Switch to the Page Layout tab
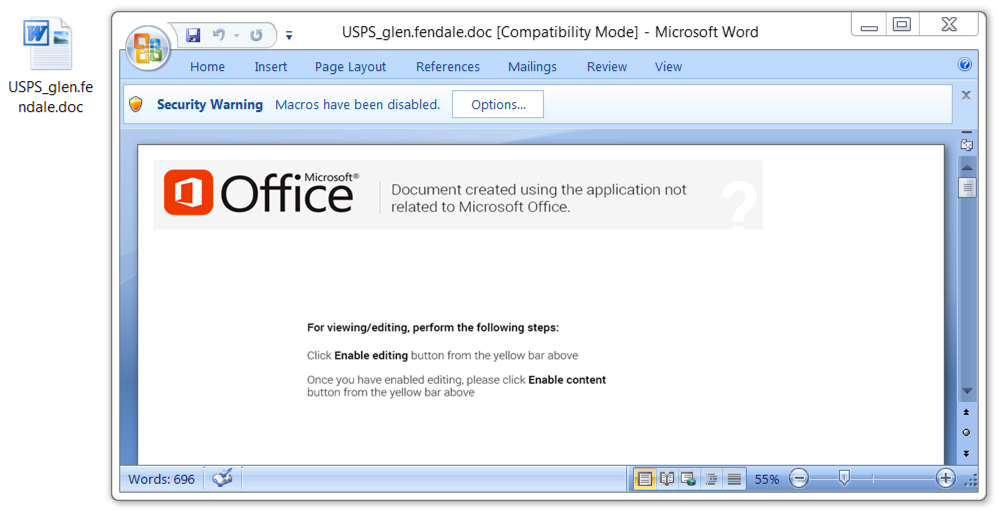 (x=351, y=67)
